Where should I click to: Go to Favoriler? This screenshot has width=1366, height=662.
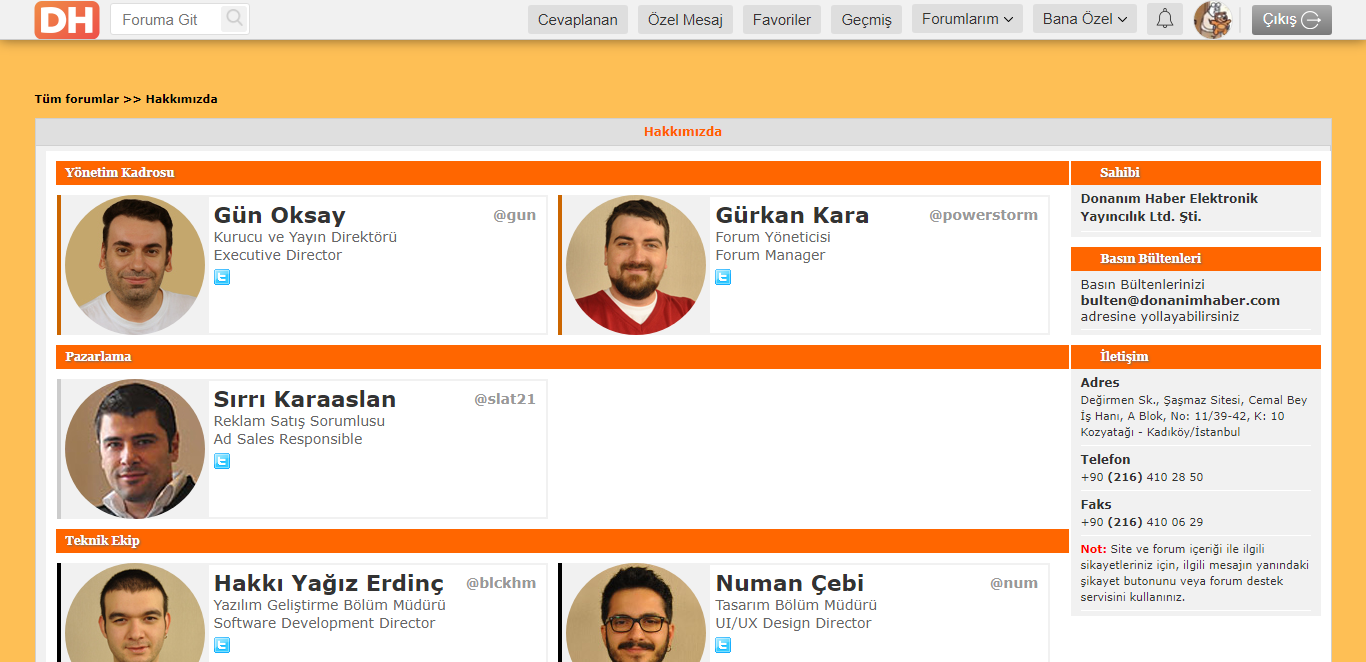[x=782, y=20]
